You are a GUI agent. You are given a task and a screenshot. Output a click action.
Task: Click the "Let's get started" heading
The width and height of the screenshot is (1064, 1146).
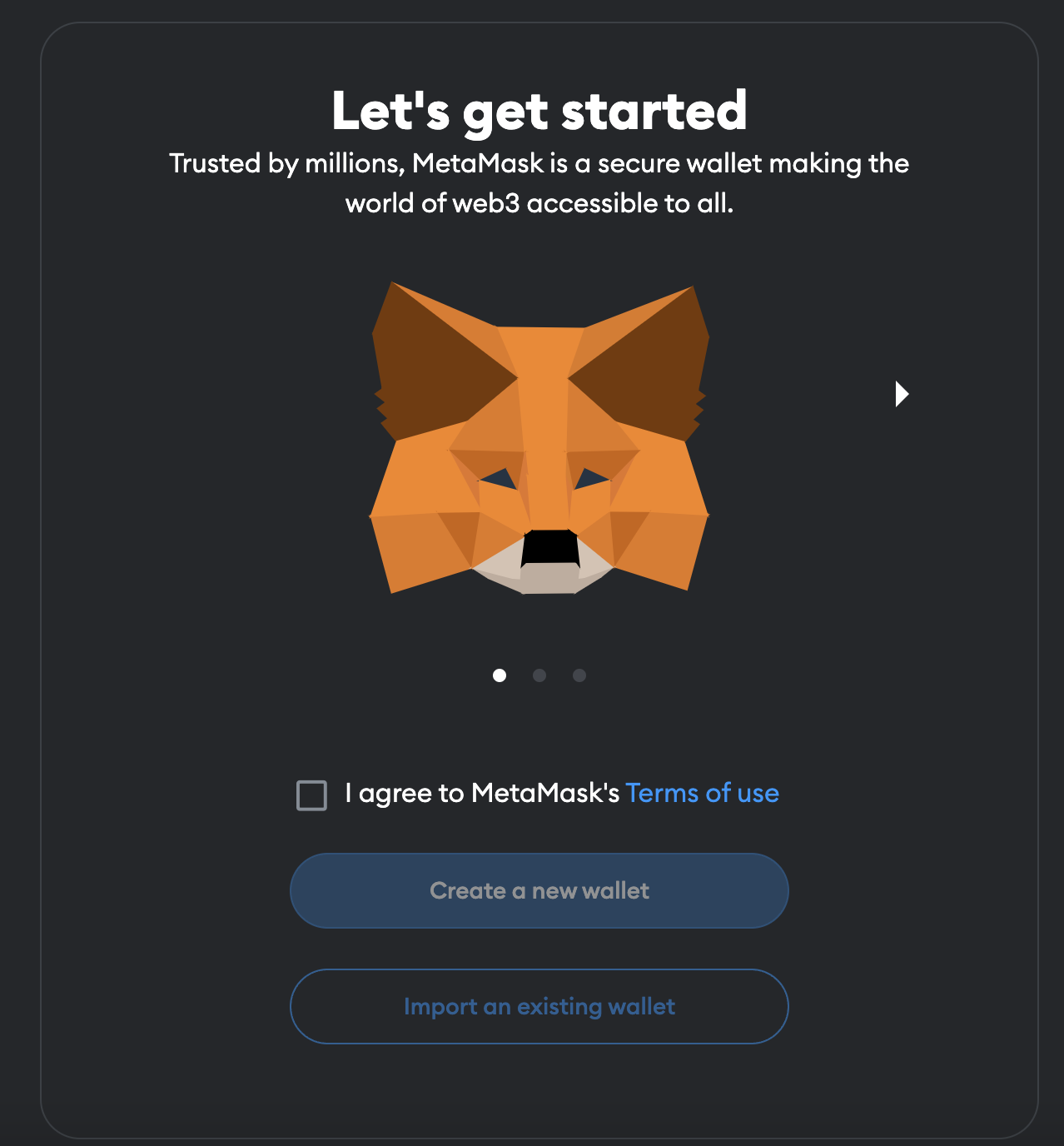(x=539, y=112)
